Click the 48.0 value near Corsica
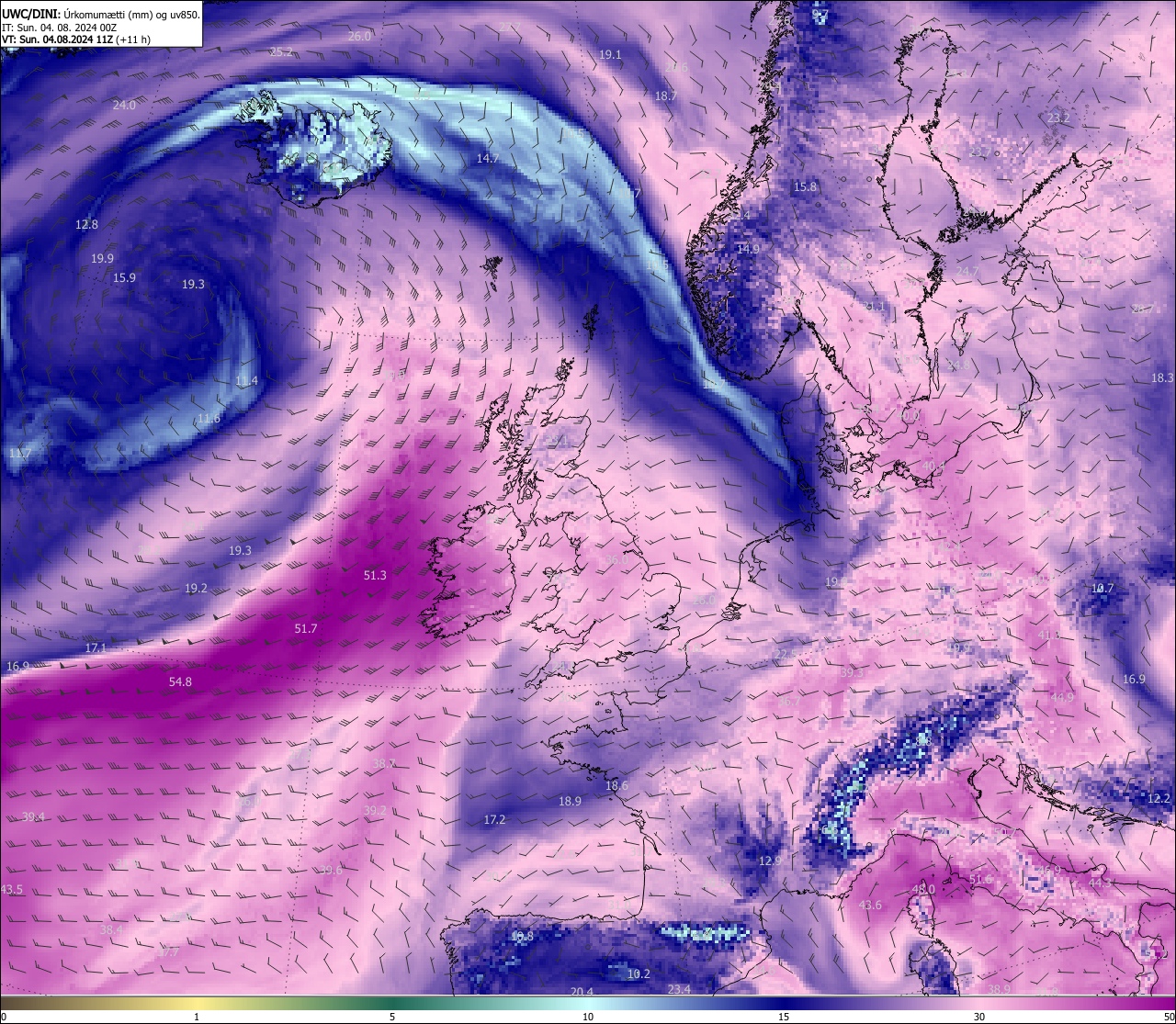 pos(922,889)
